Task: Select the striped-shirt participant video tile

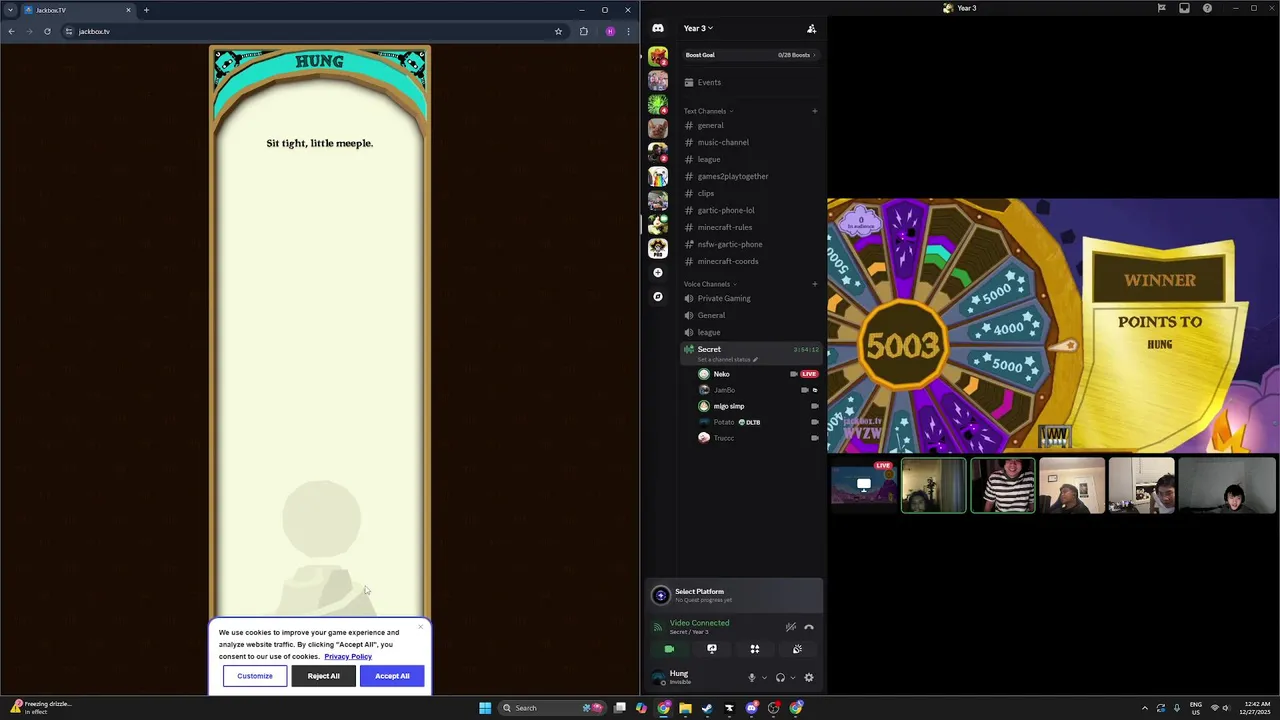Action: tap(1003, 485)
